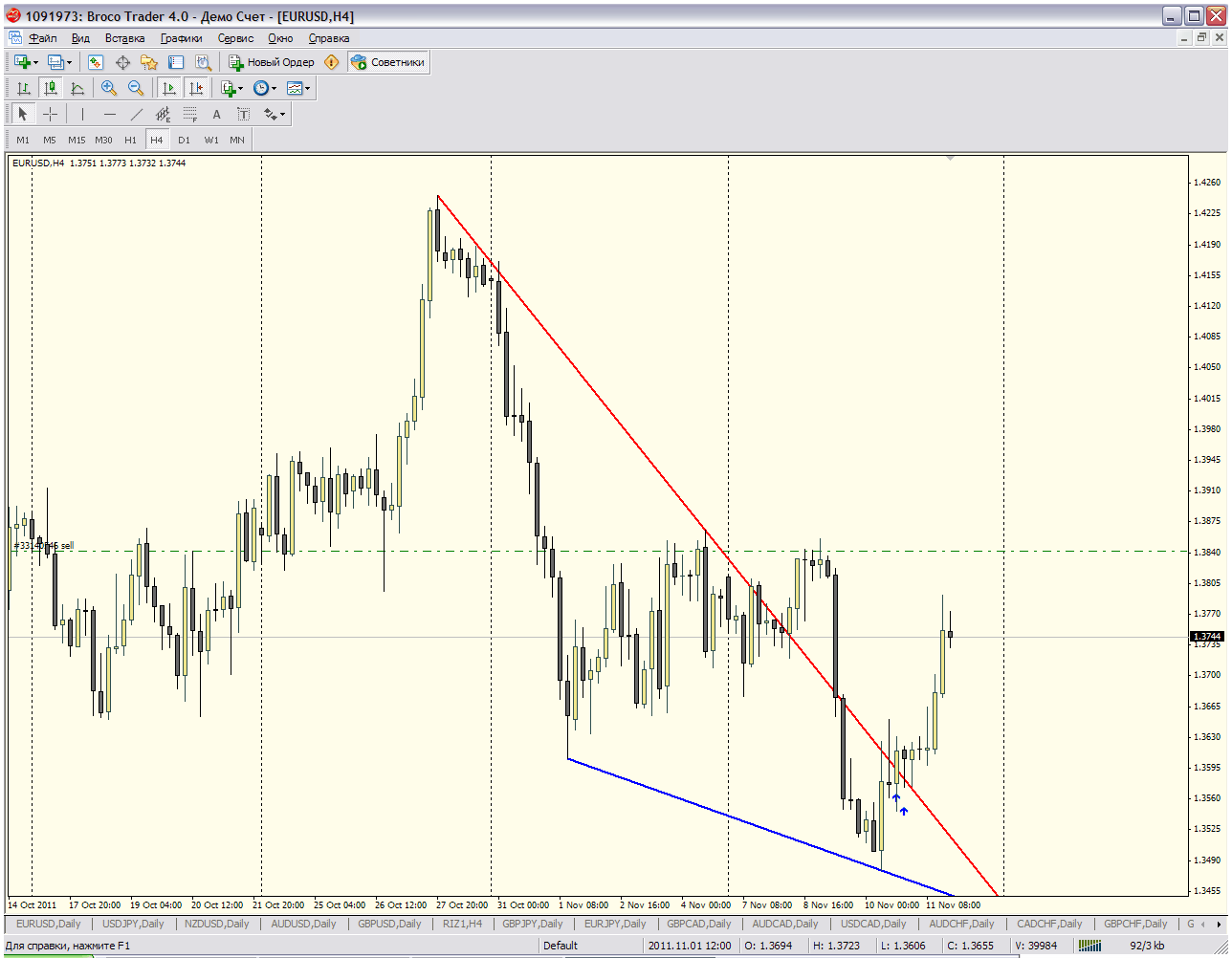The image size is (1232, 958).
Task: Open the Data Window crosshair-circle icon
Action: click(x=122, y=62)
